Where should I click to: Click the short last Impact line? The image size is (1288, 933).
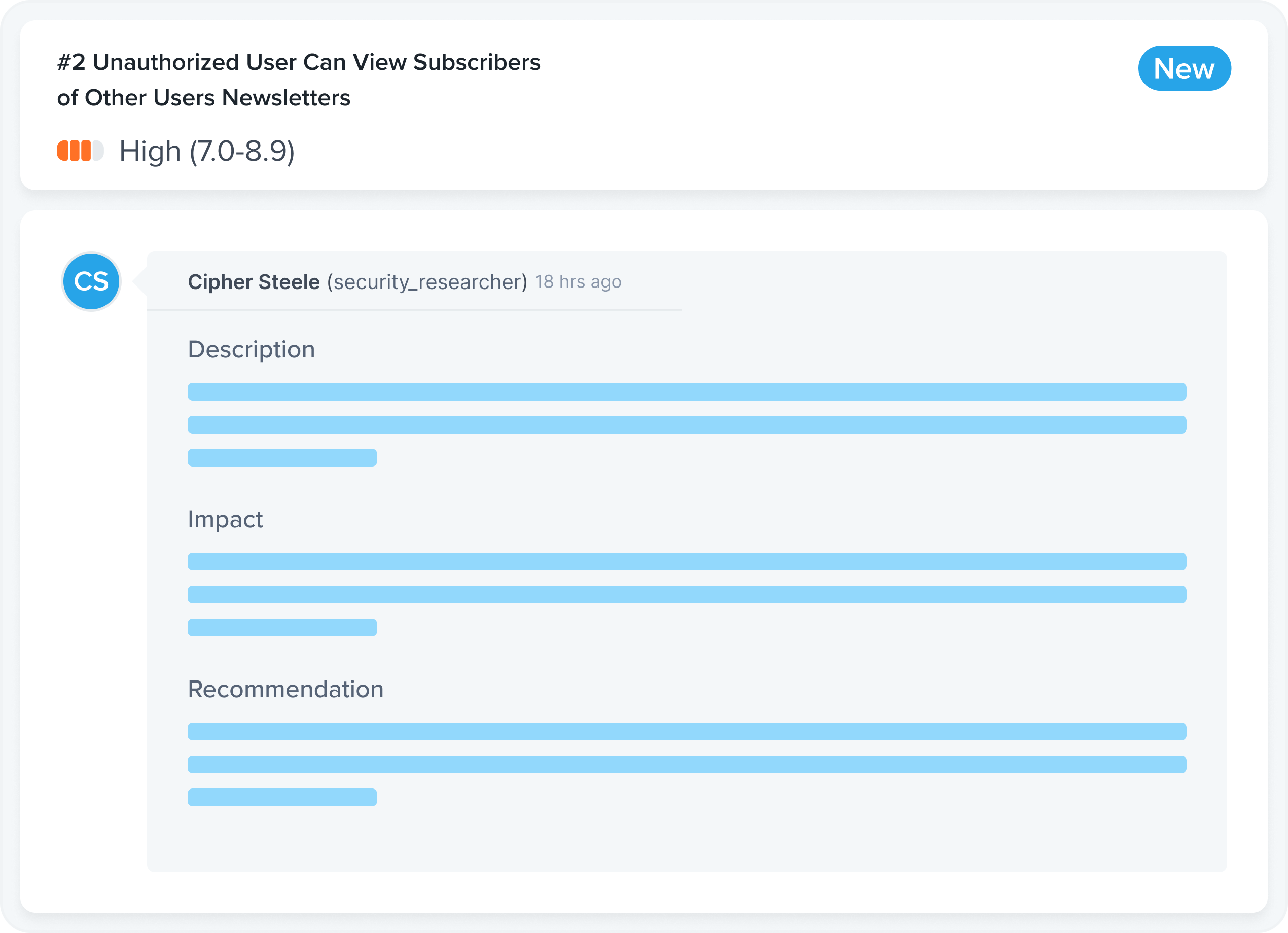click(x=282, y=627)
